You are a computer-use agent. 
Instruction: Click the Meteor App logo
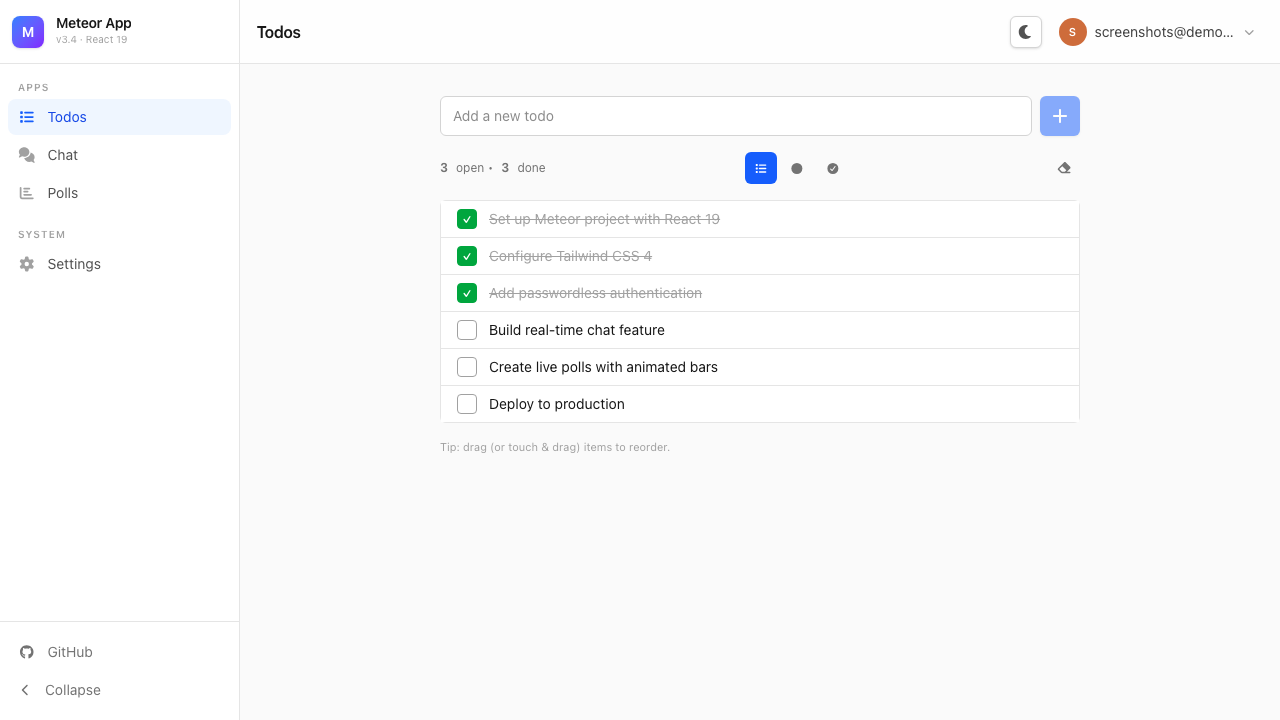click(x=28, y=32)
